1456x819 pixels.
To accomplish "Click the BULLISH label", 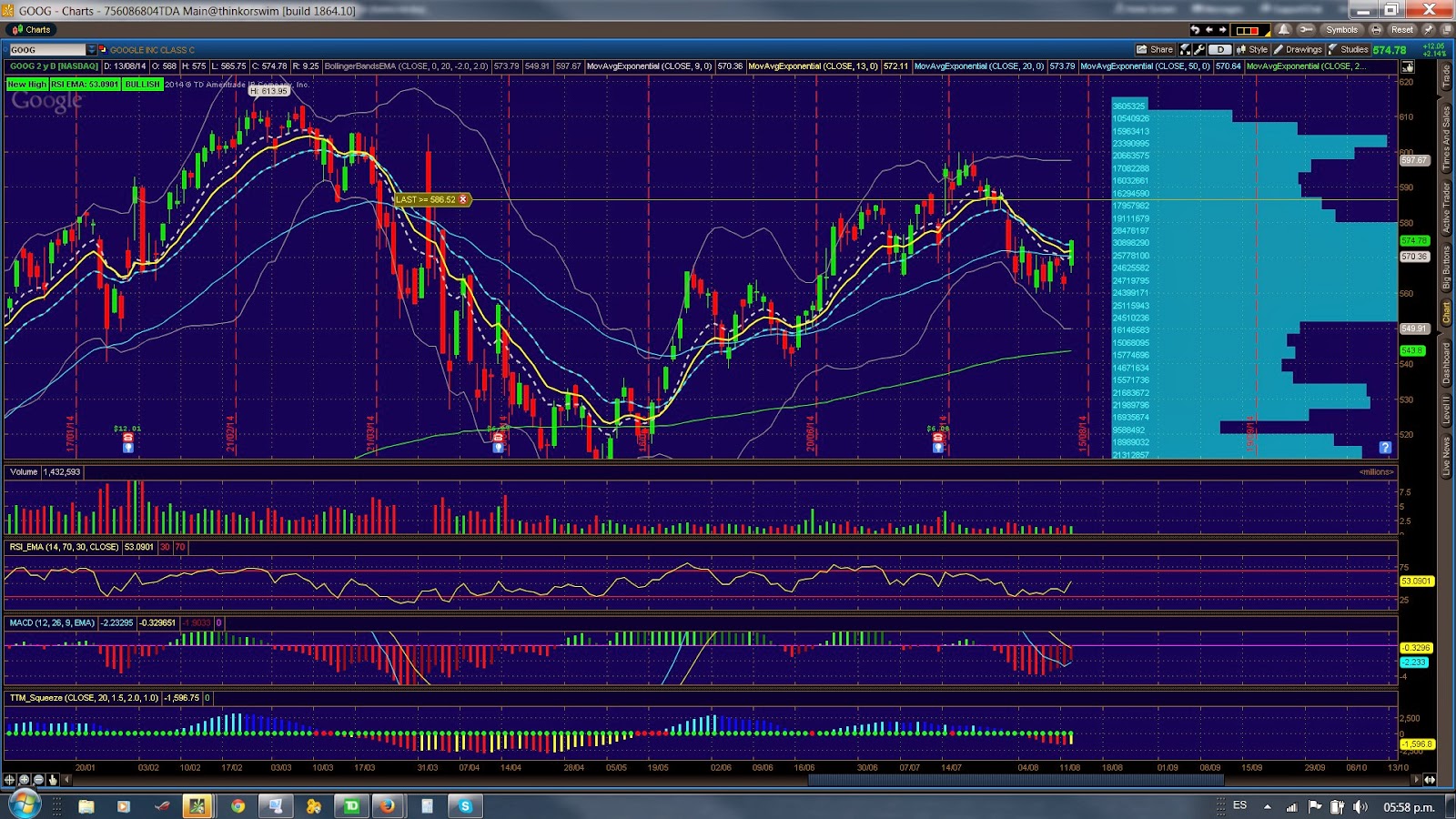I will (142, 85).
